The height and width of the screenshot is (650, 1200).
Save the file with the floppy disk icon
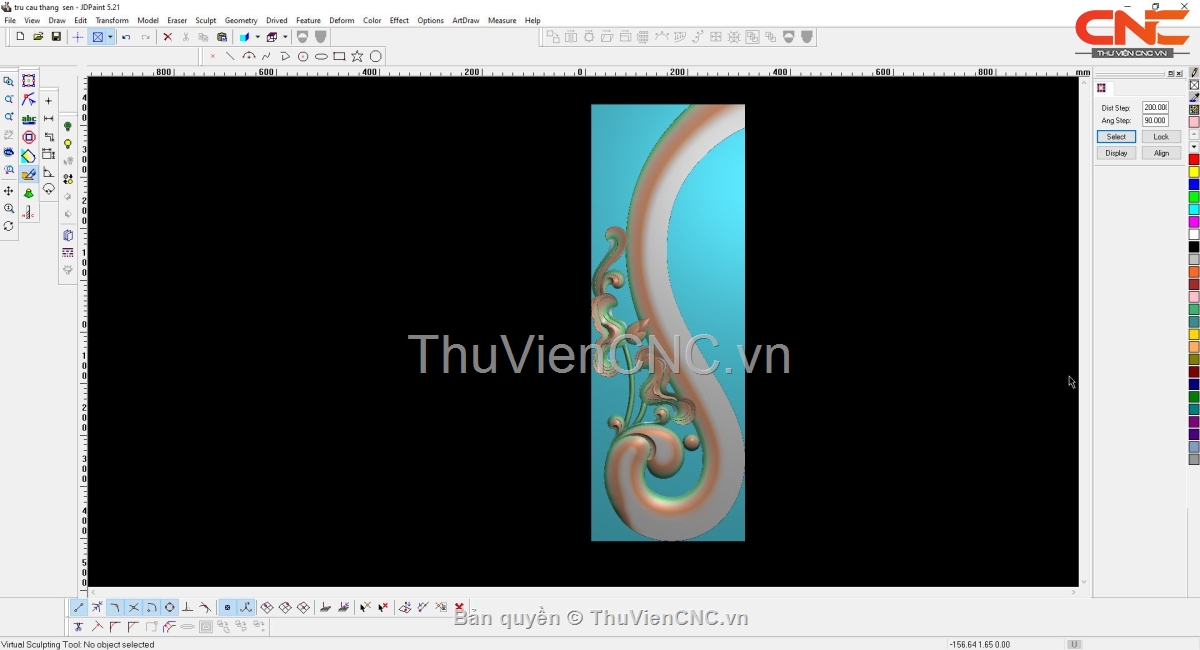click(56, 37)
